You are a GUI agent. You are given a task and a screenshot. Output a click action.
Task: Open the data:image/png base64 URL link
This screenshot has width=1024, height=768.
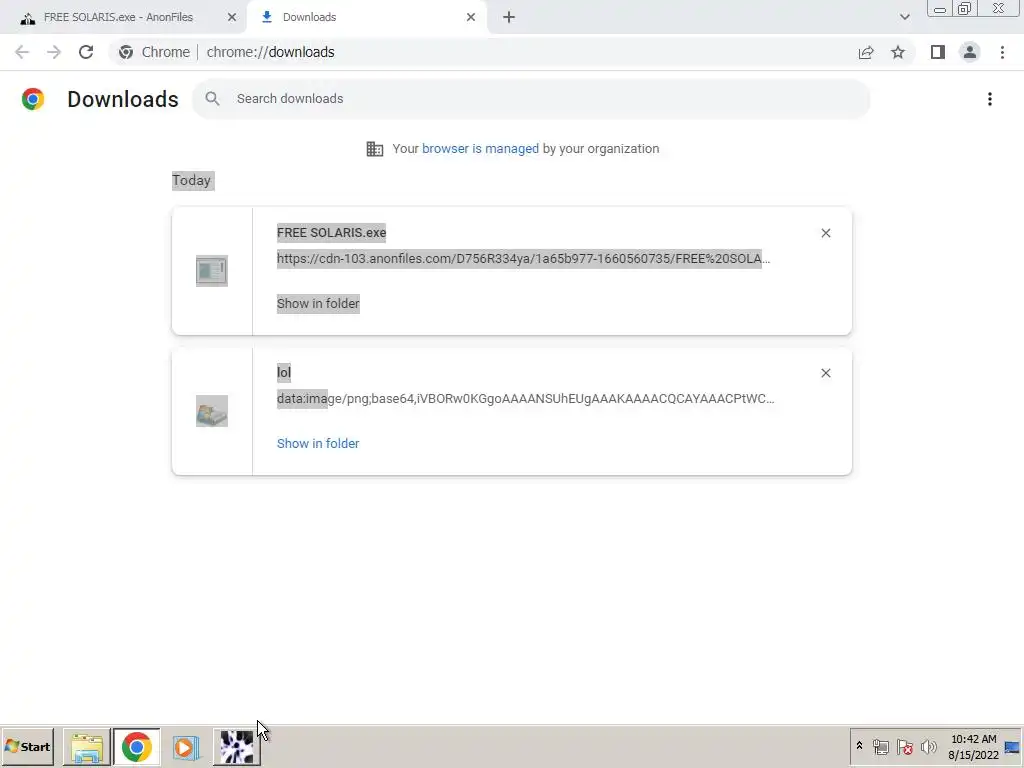click(525, 398)
